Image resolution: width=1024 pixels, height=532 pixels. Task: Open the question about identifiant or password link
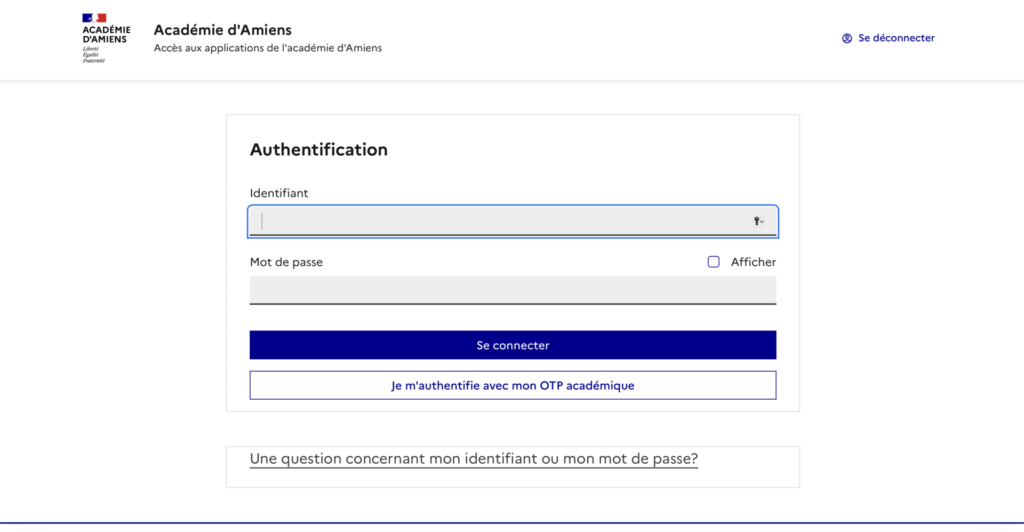pyautogui.click(x=473, y=458)
